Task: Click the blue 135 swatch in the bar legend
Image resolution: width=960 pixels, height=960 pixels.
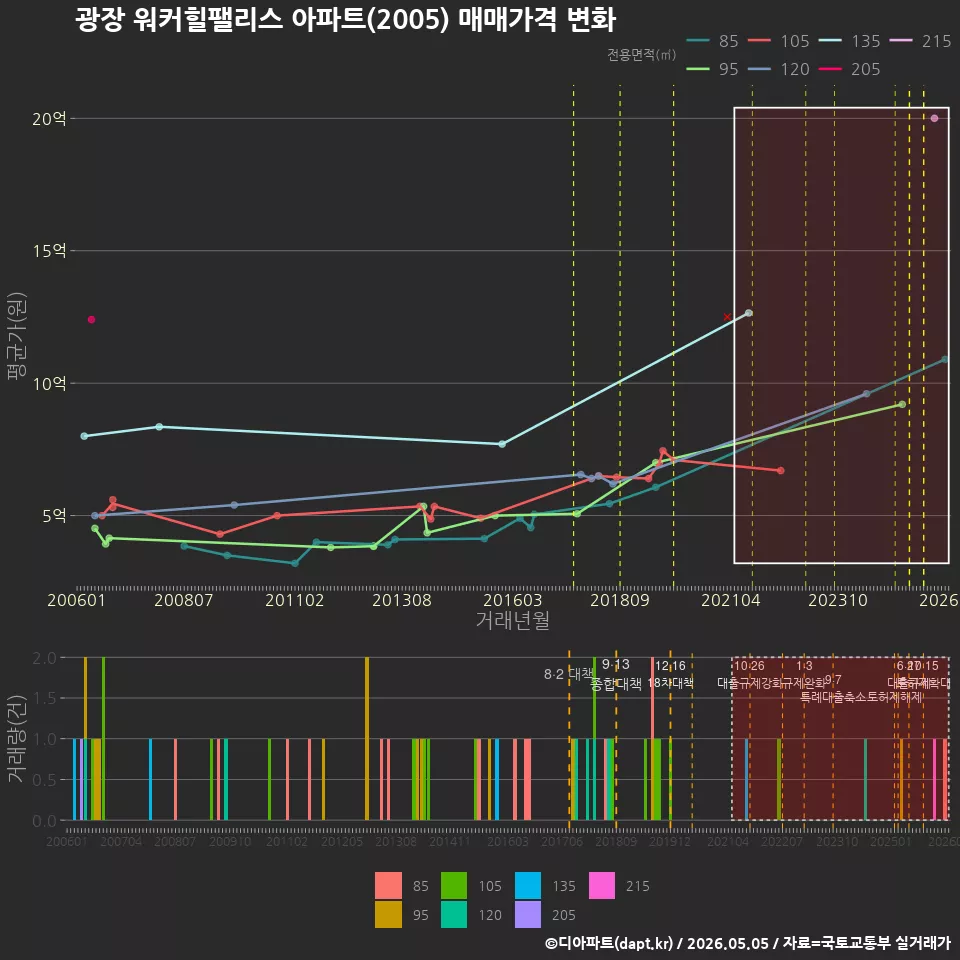Action: [x=528, y=885]
